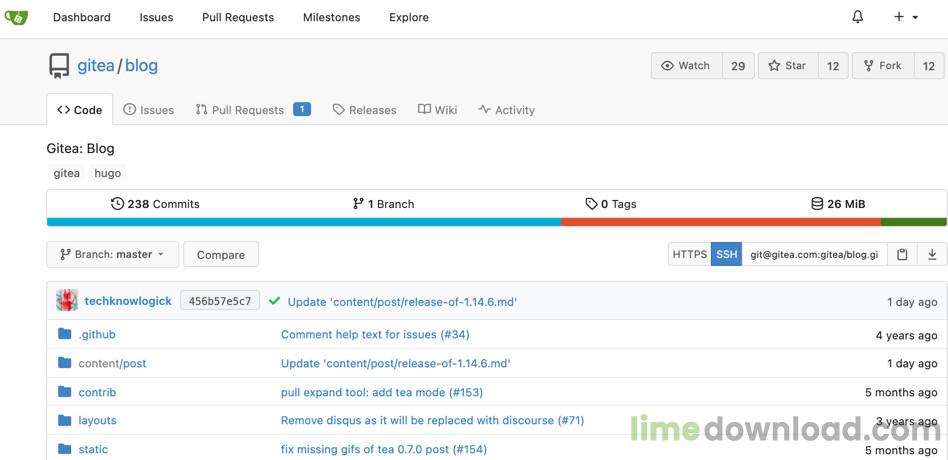Switch to the repository Pull Requests tab
This screenshot has height=460, width=948.
point(253,110)
